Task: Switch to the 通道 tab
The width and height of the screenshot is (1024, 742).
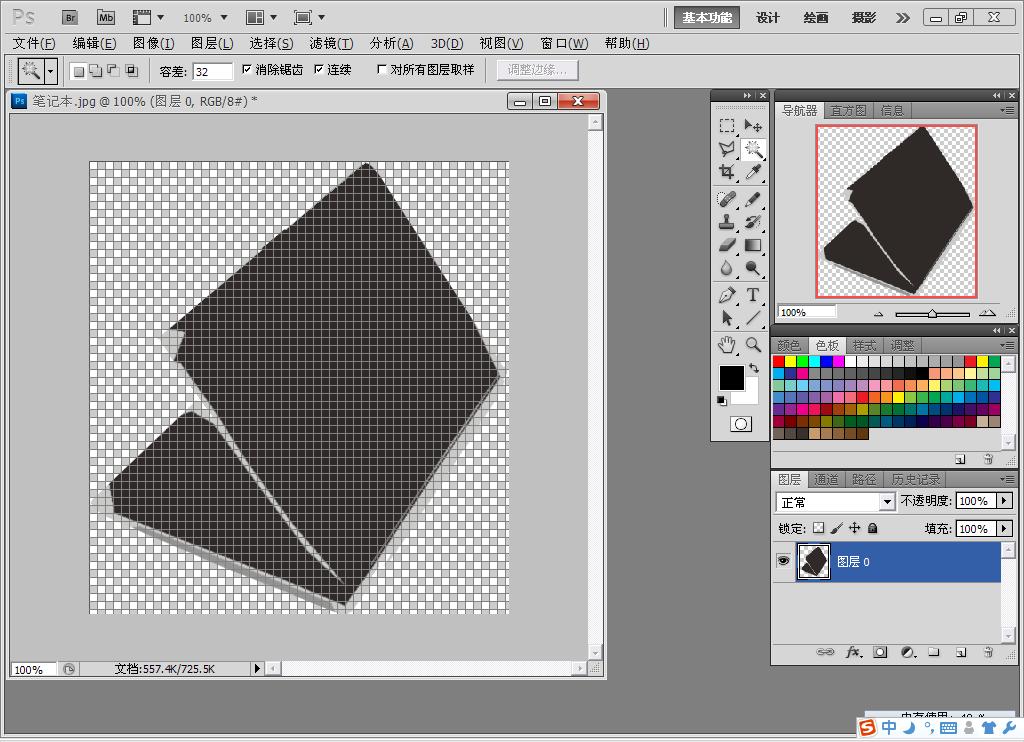Action: [826, 479]
